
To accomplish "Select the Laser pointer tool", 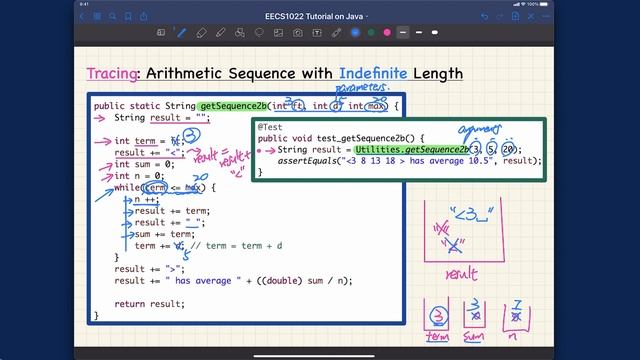I will pyautogui.click(x=336, y=33).
